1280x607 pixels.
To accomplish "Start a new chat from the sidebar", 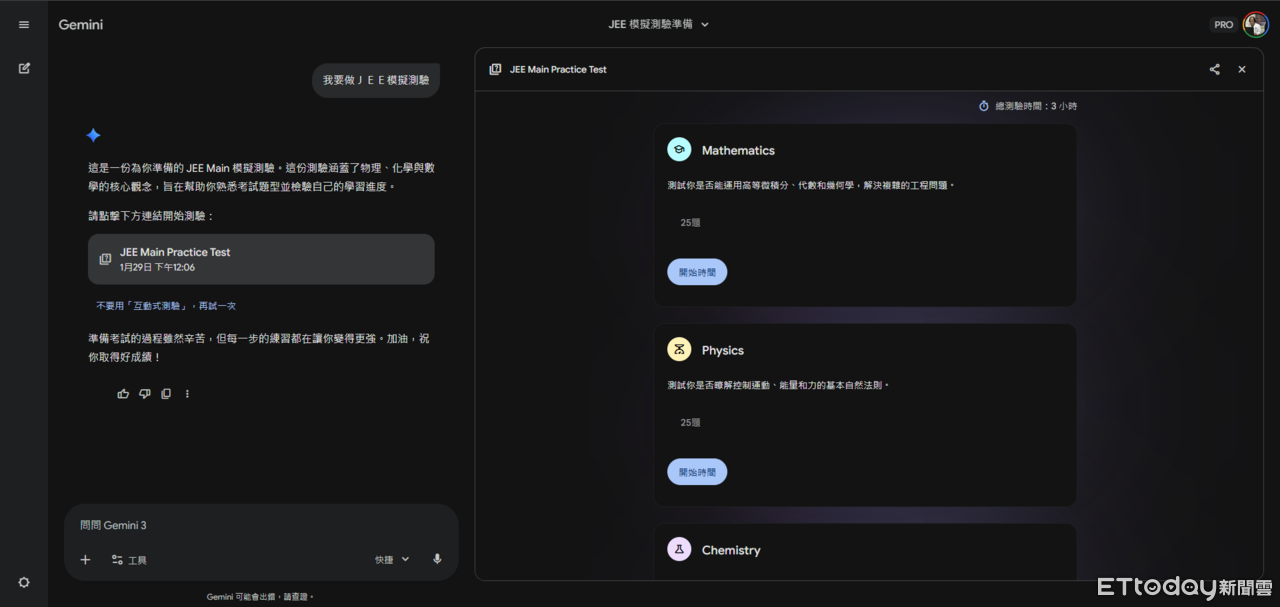I will (x=23, y=68).
